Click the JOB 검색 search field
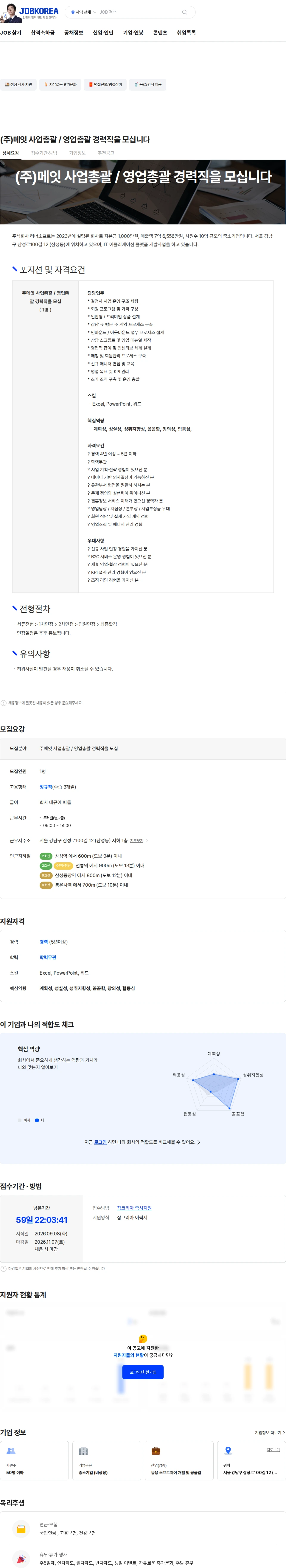Screen dimensions: 286x1568 tap(139, 12)
